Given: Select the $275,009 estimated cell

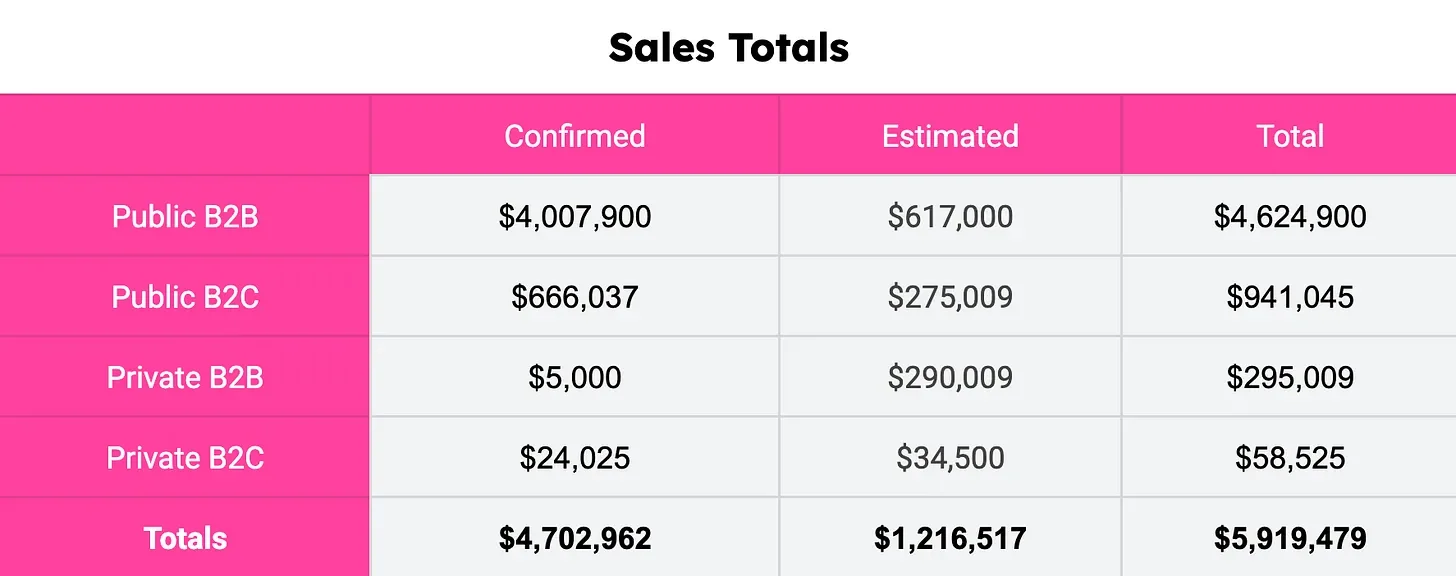Looking at the screenshot, I should tap(950, 297).
